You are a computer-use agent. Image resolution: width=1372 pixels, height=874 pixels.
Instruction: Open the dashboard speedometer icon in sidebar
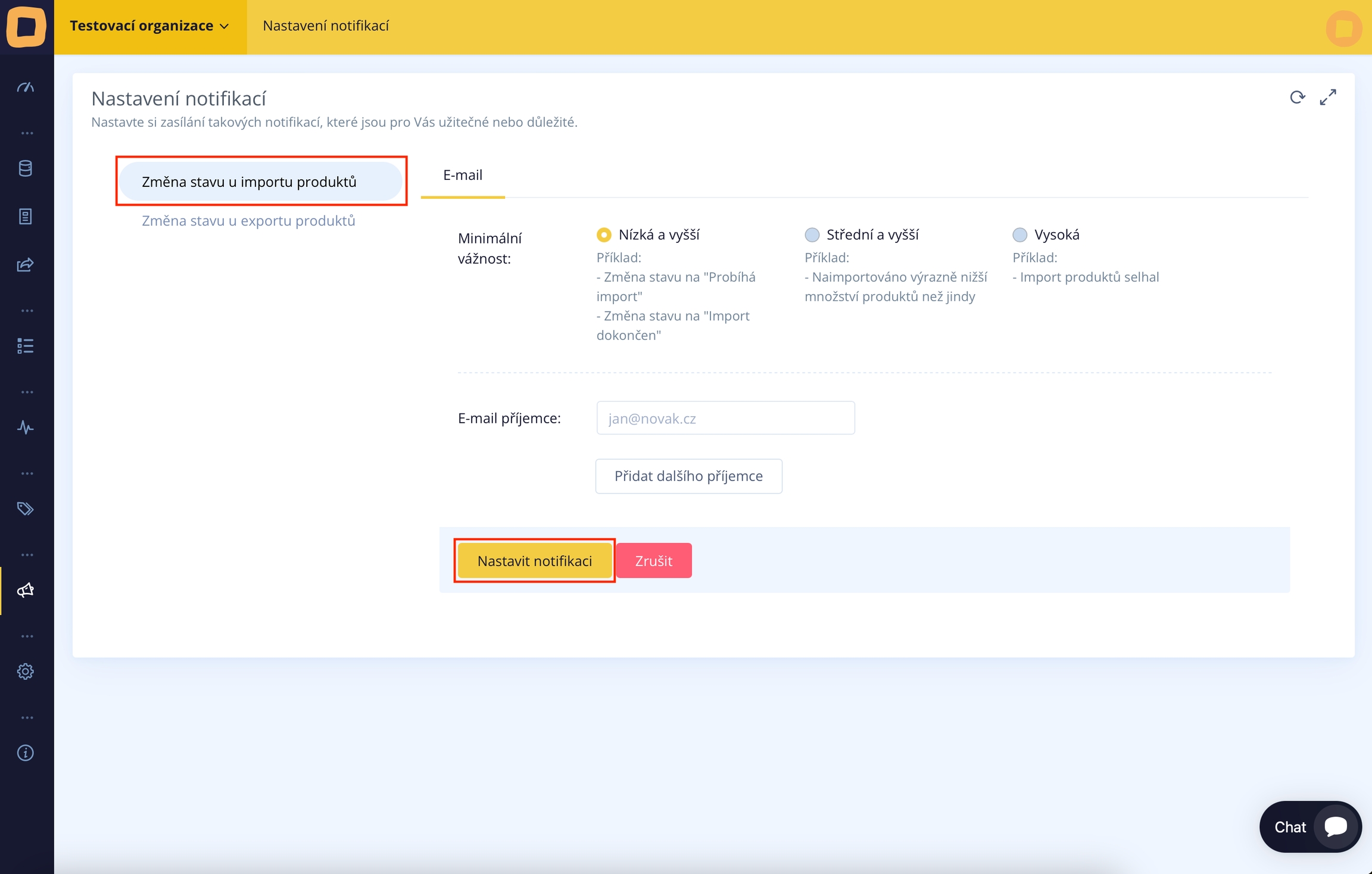(x=25, y=88)
